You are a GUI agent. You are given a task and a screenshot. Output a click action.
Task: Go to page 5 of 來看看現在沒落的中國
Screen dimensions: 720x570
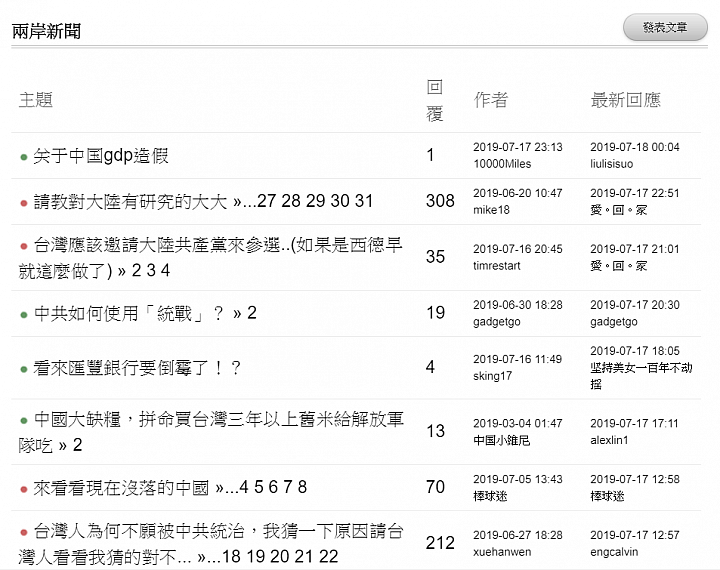259,487
